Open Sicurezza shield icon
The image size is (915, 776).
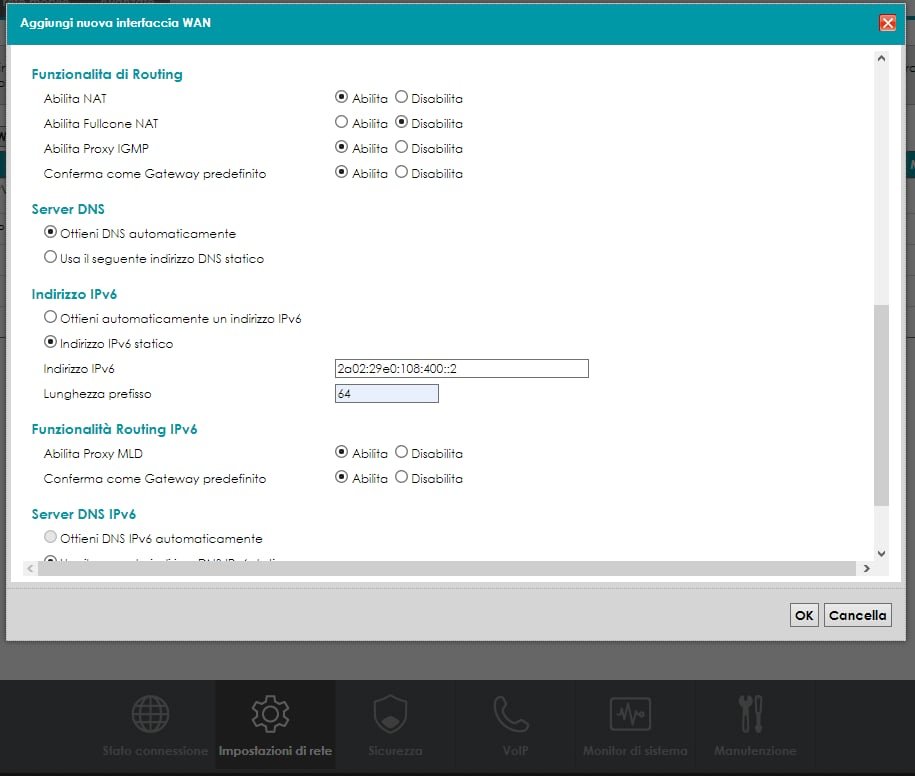[389, 714]
